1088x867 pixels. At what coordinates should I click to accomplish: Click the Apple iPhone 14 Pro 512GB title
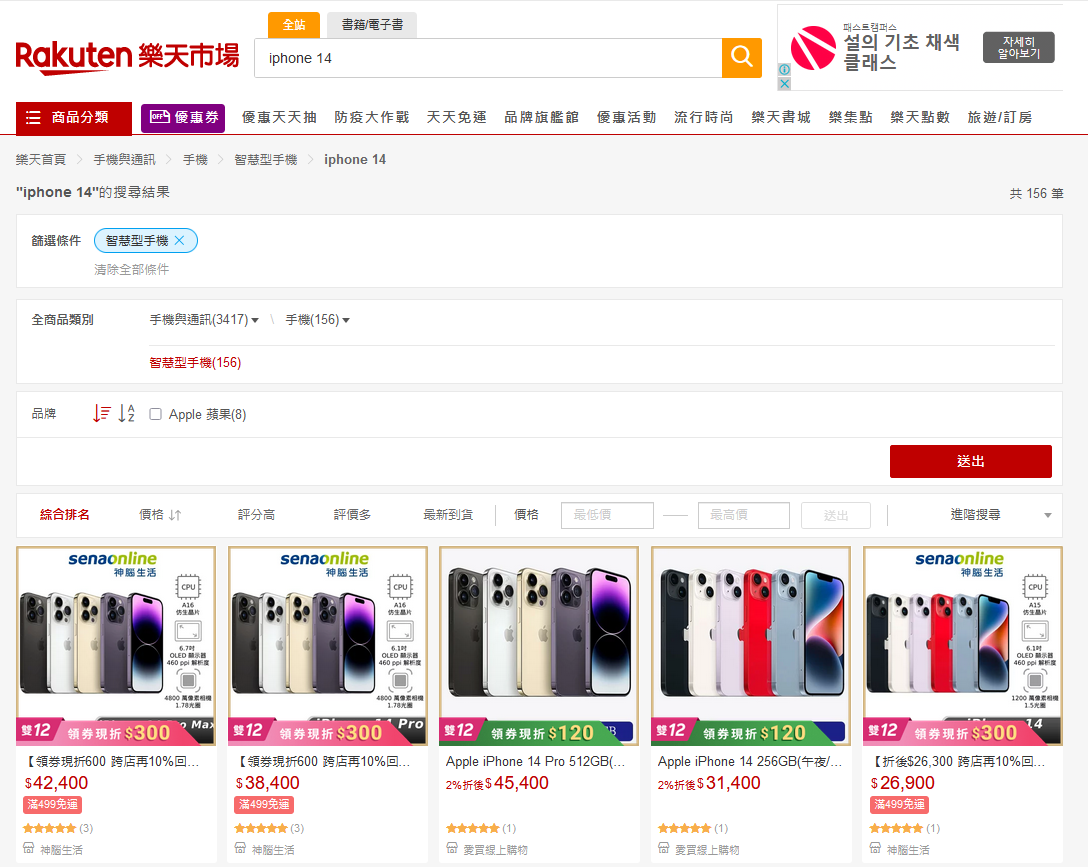click(x=536, y=762)
